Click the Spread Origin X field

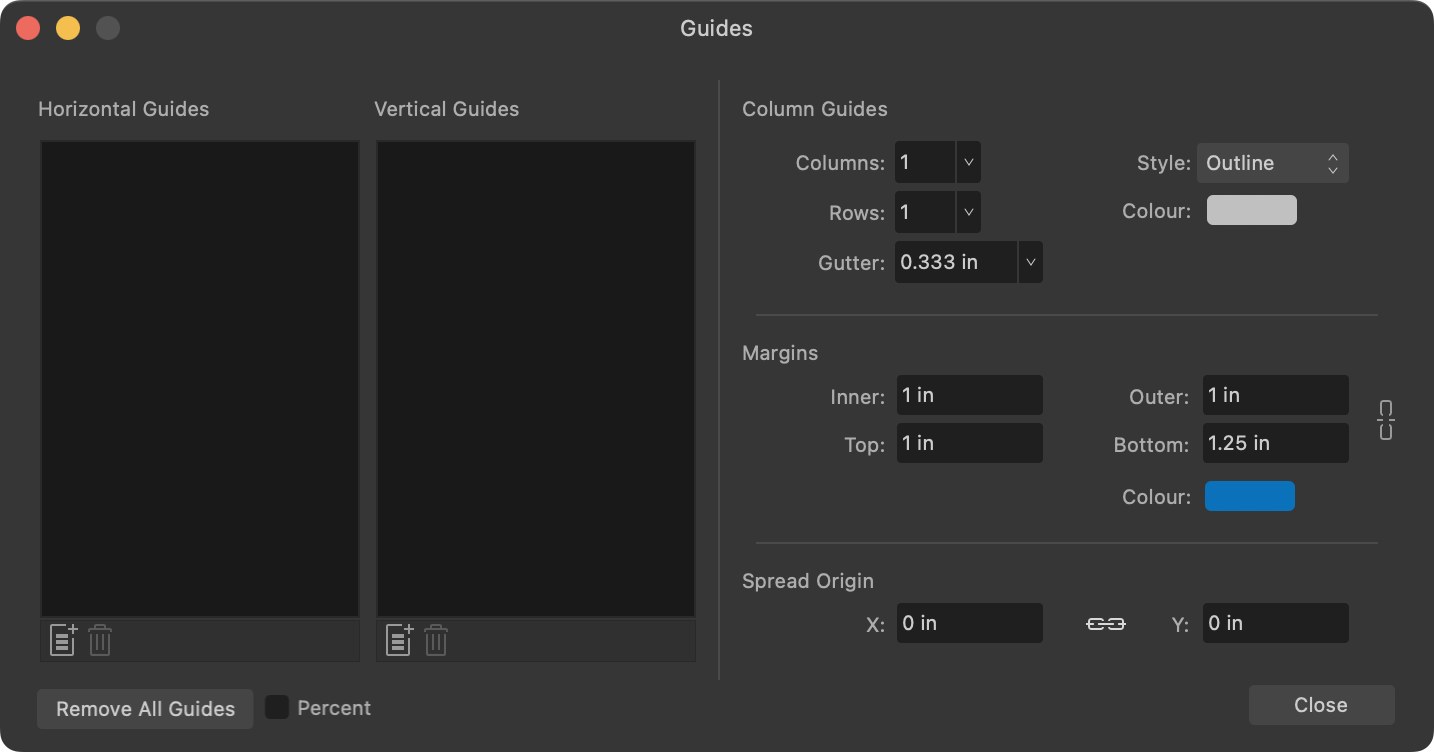point(969,622)
